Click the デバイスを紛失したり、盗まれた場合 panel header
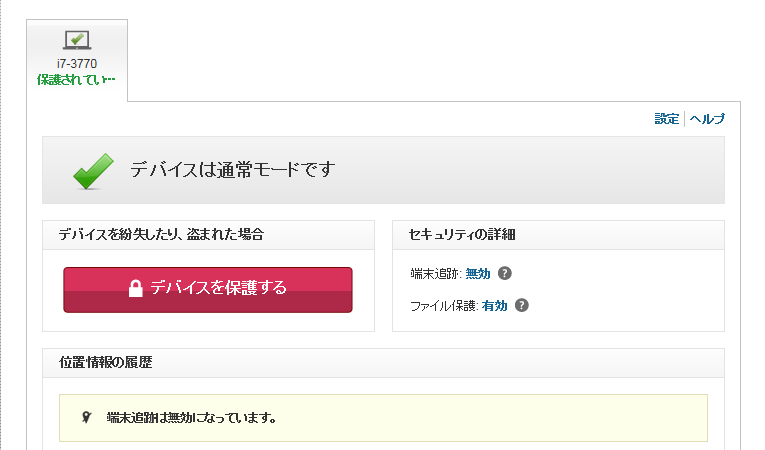 [161, 235]
